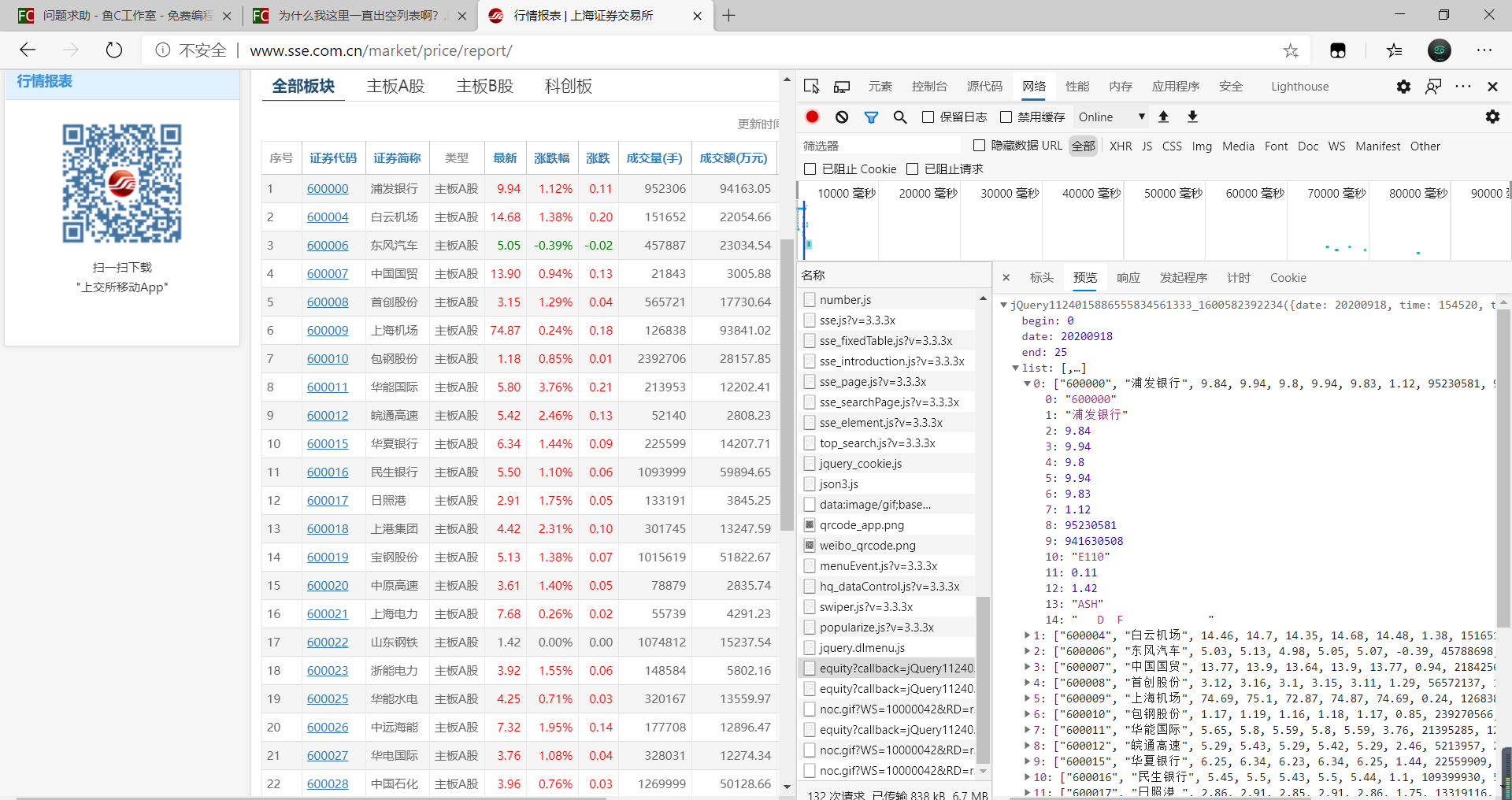Close the request preview pane with X
Screen dimensions: 1512x800
(x=1006, y=277)
